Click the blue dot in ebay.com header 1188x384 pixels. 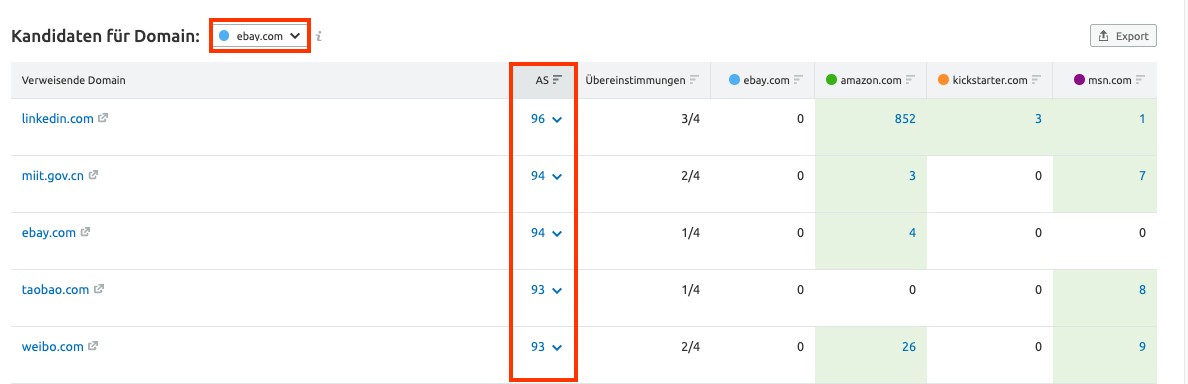pos(733,80)
